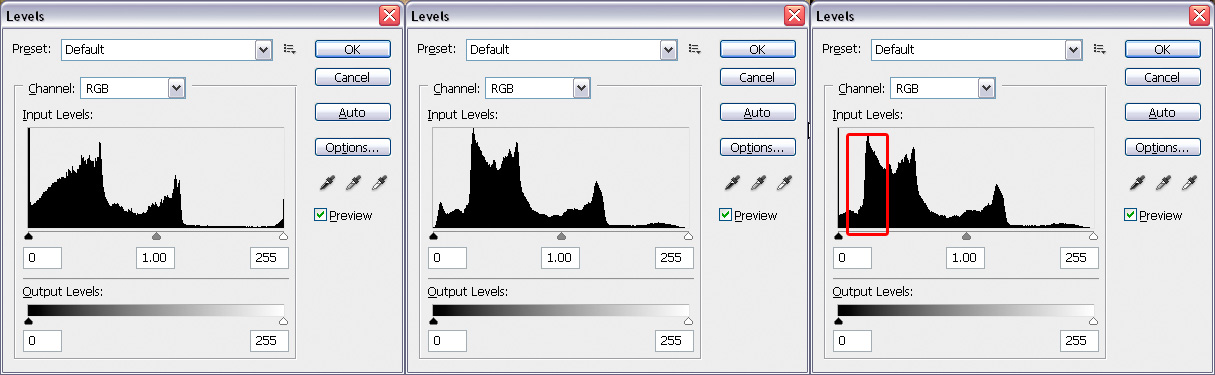The width and height of the screenshot is (1215, 375).
Task: Select the black point eyedropper in left dialog
Action: (x=327, y=183)
